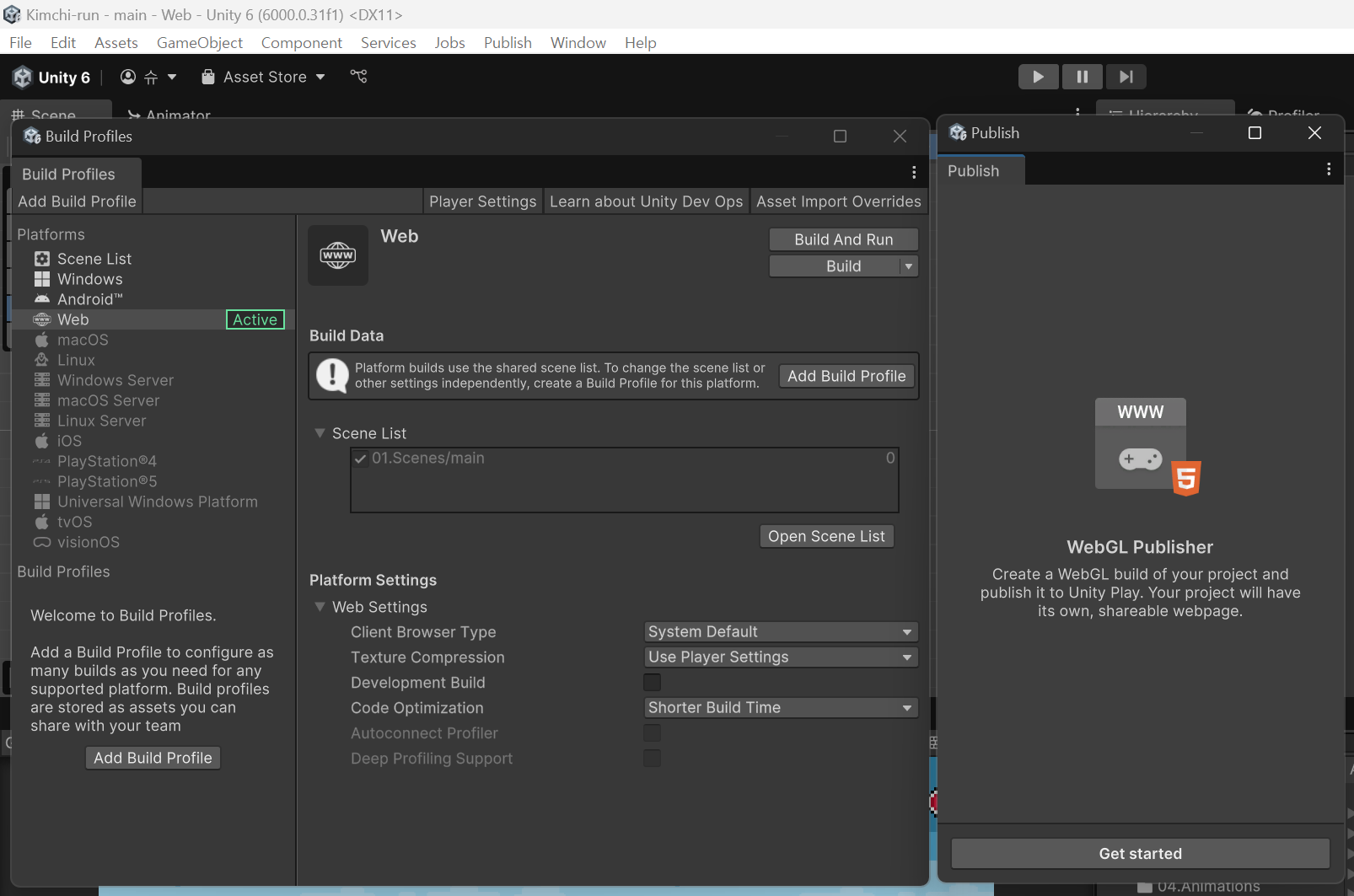Enable the Development Build checkbox
The image size is (1354, 896).
(653, 683)
